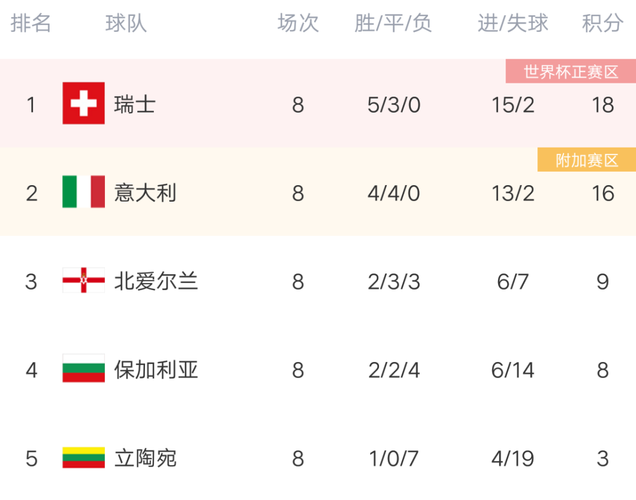Select the 附加赛区 orange badge
This screenshot has width=636, height=500.
tap(587, 160)
